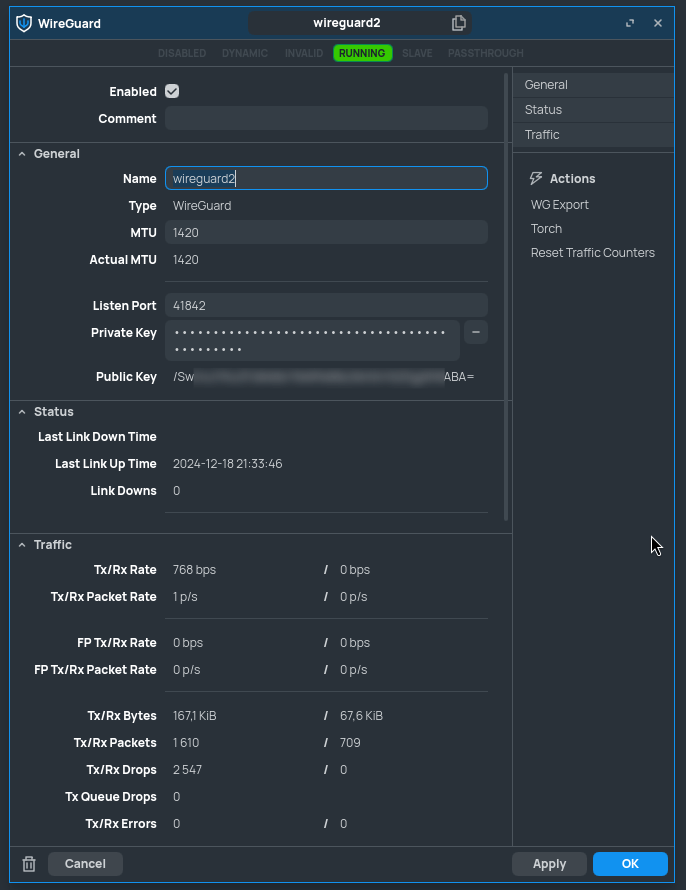Click the WireGuard shield logo icon
Screen dimensions: 686x890
(x=24, y=23)
